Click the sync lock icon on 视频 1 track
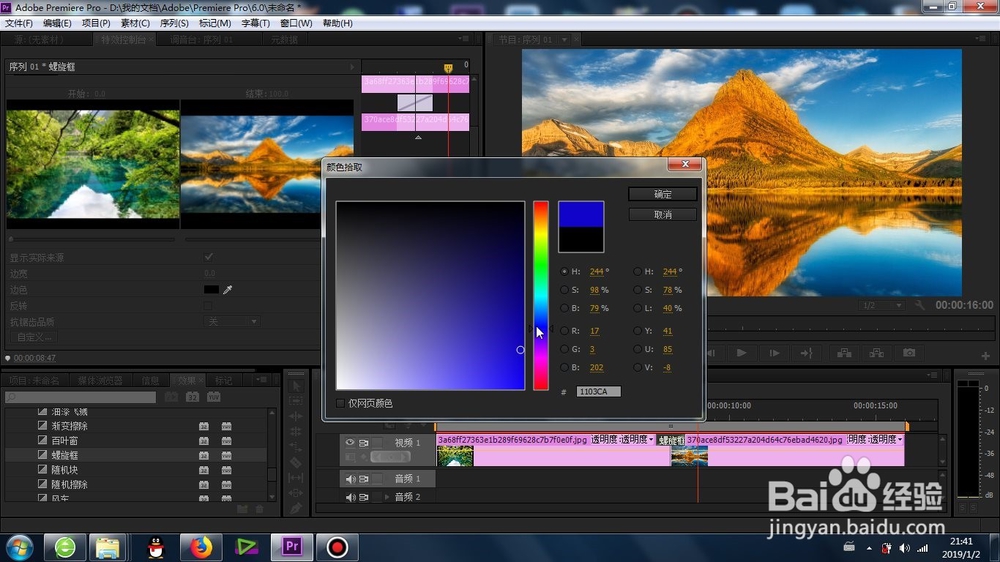This screenshot has width=1000, height=562. [364, 443]
